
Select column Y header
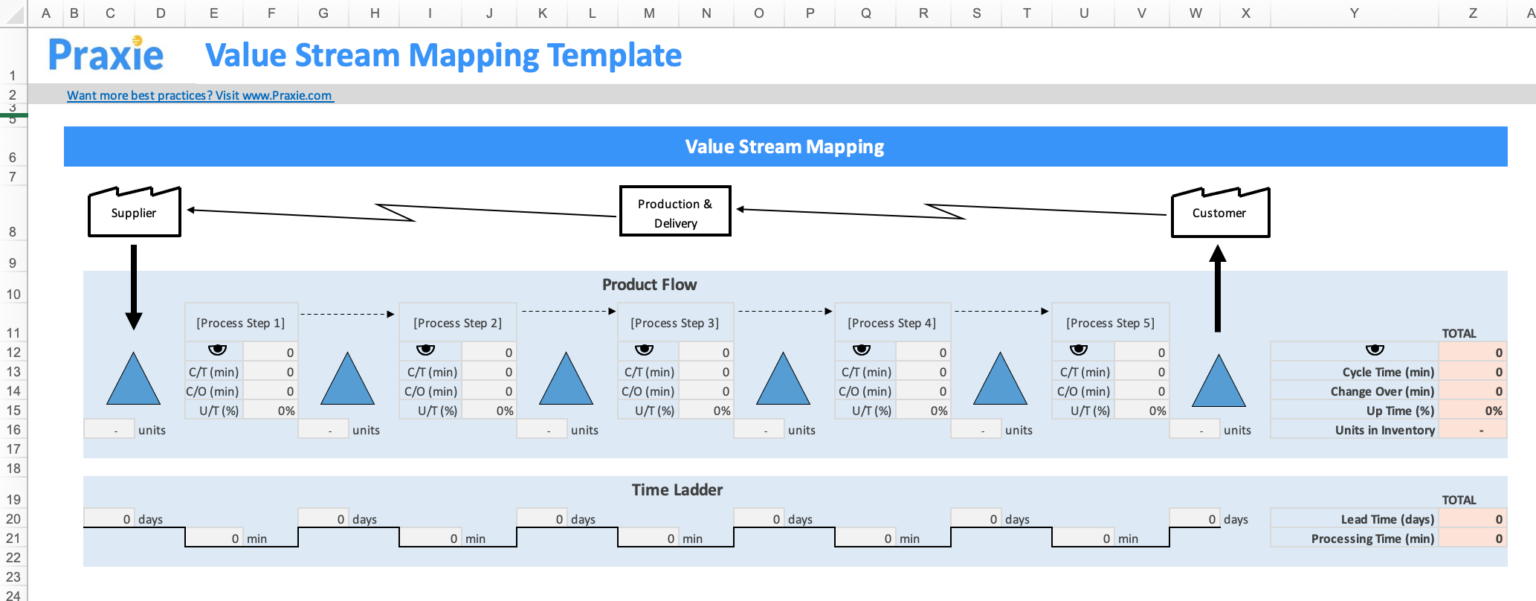click(1354, 13)
